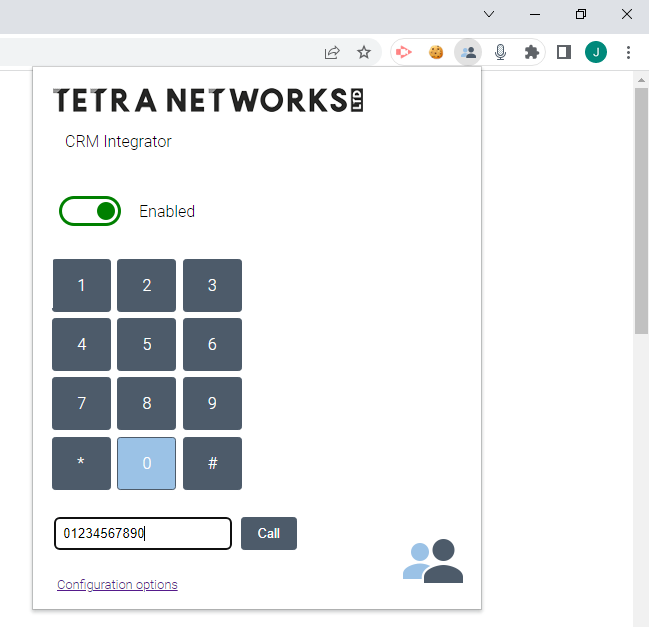
Task: Tap dialpad key 6
Action: (212, 344)
